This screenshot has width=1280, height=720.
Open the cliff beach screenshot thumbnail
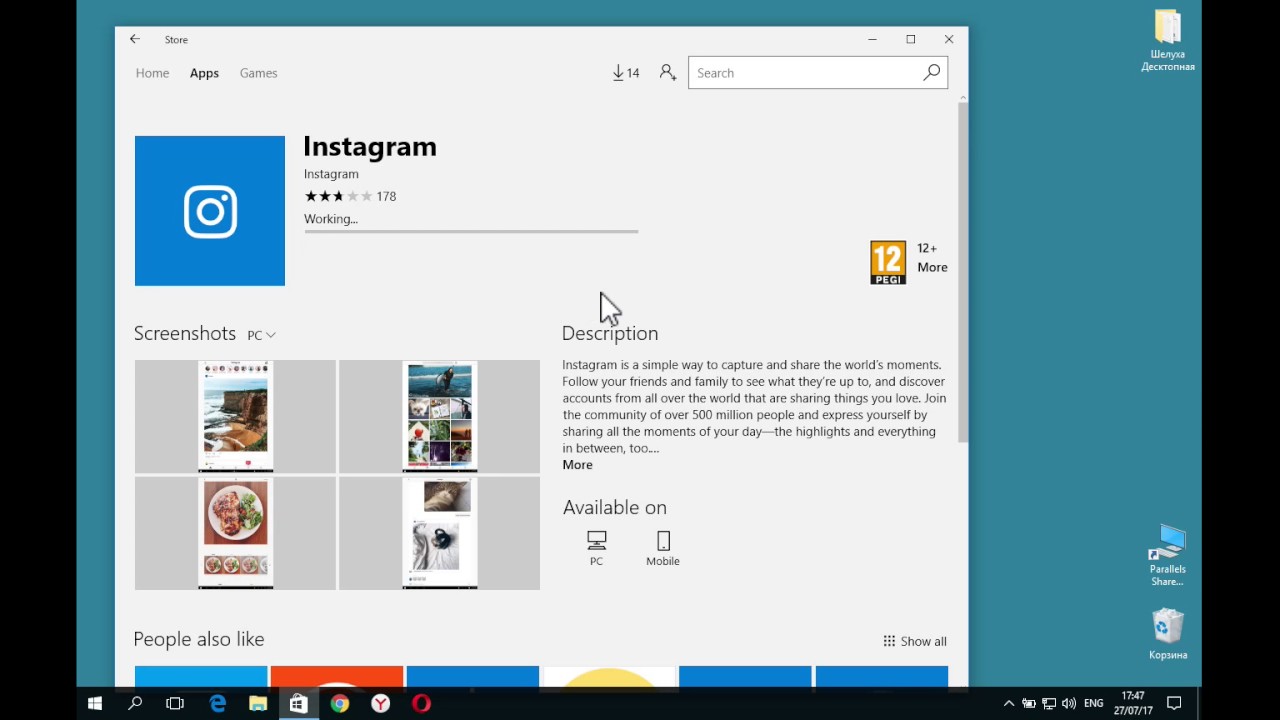[235, 416]
